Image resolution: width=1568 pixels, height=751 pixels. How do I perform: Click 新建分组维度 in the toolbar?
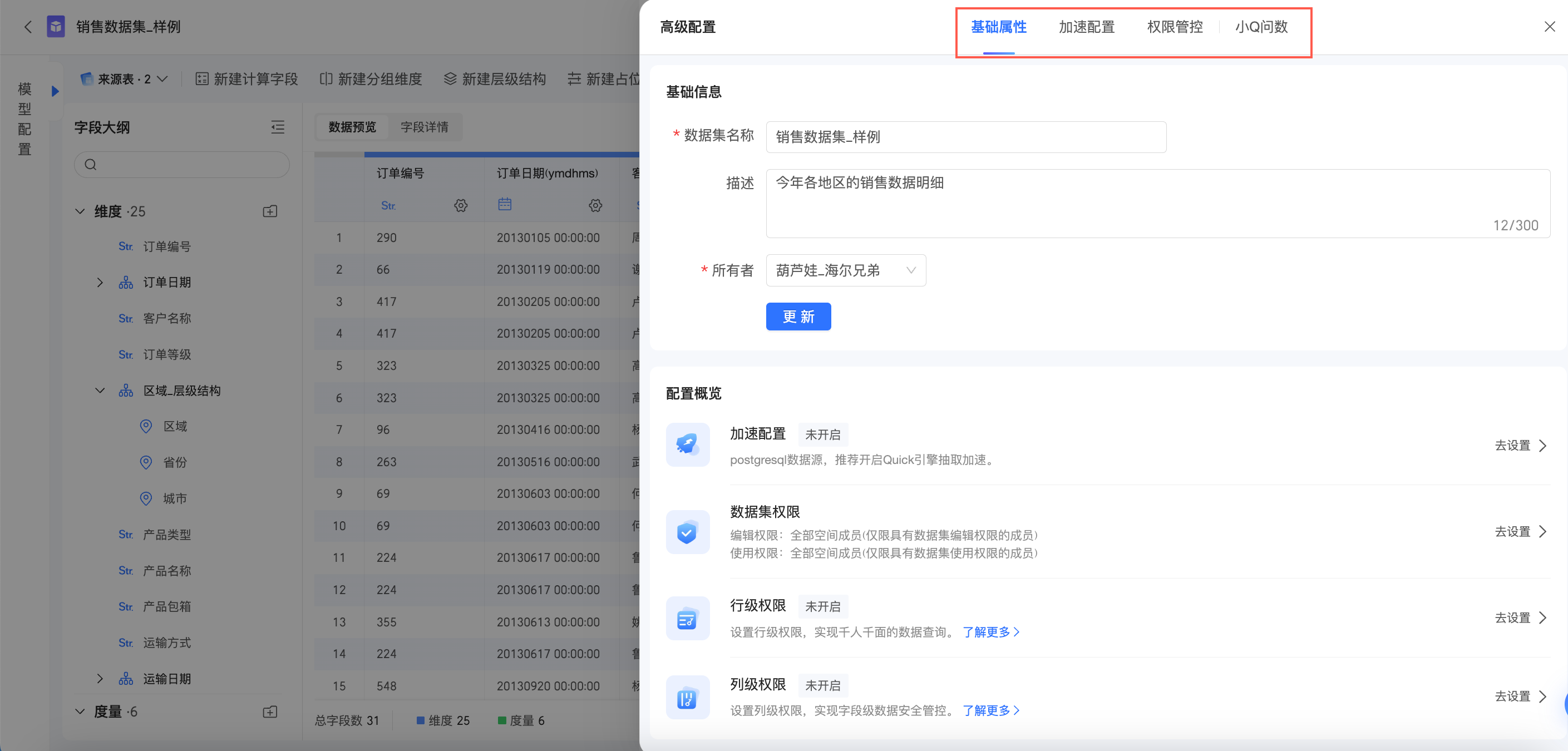pyautogui.click(x=371, y=79)
